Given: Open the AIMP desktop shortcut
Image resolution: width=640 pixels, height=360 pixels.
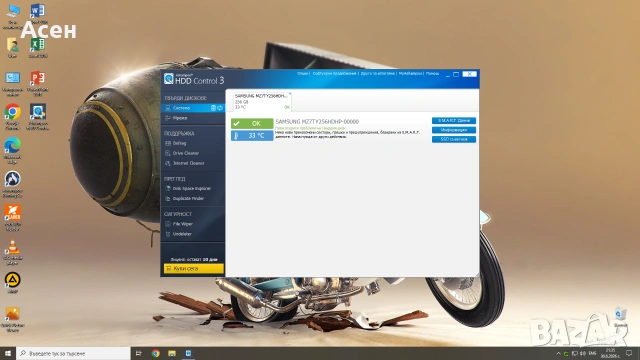Looking at the screenshot, I should click(12, 282).
